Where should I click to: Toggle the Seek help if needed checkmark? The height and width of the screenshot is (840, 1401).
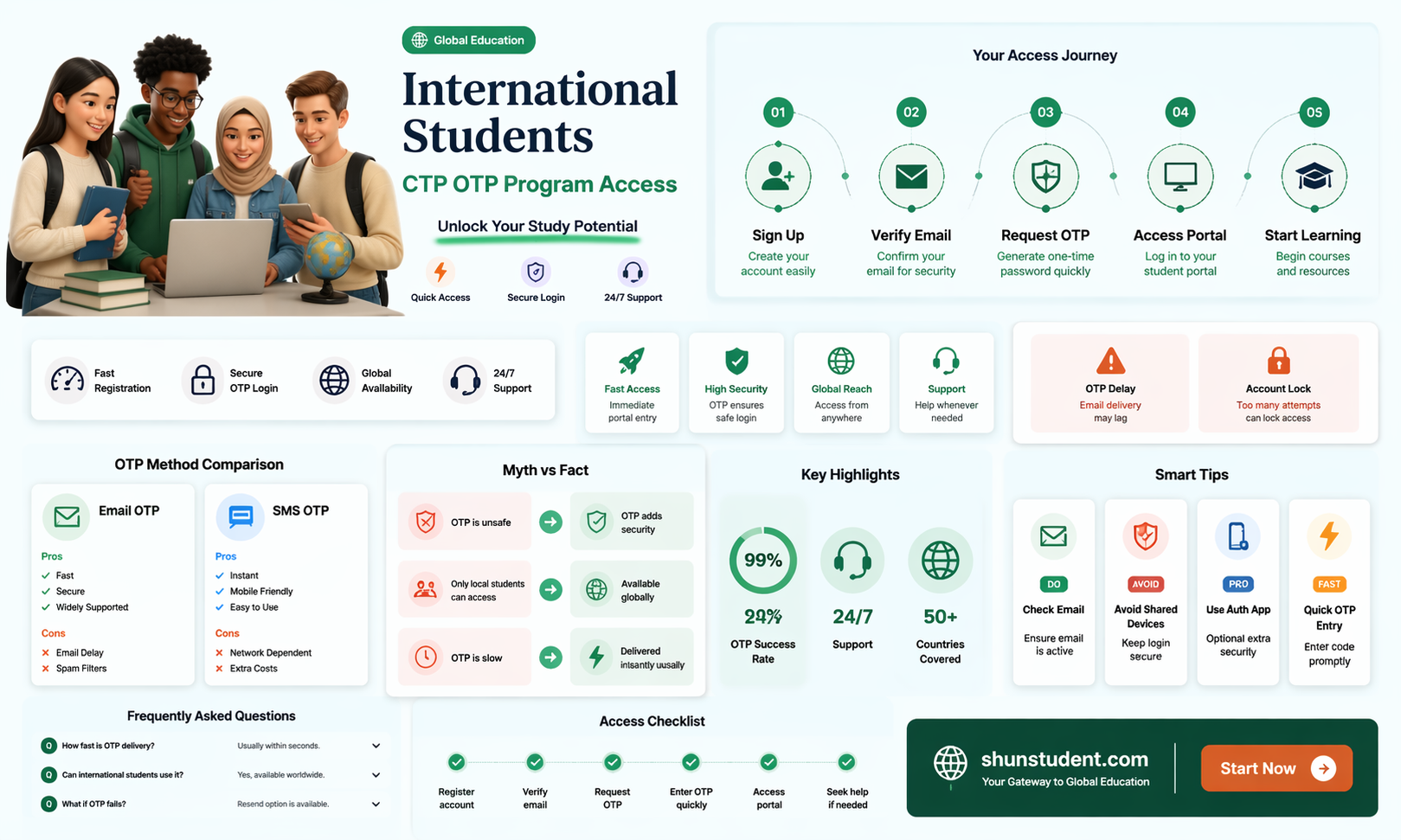tap(846, 762)
